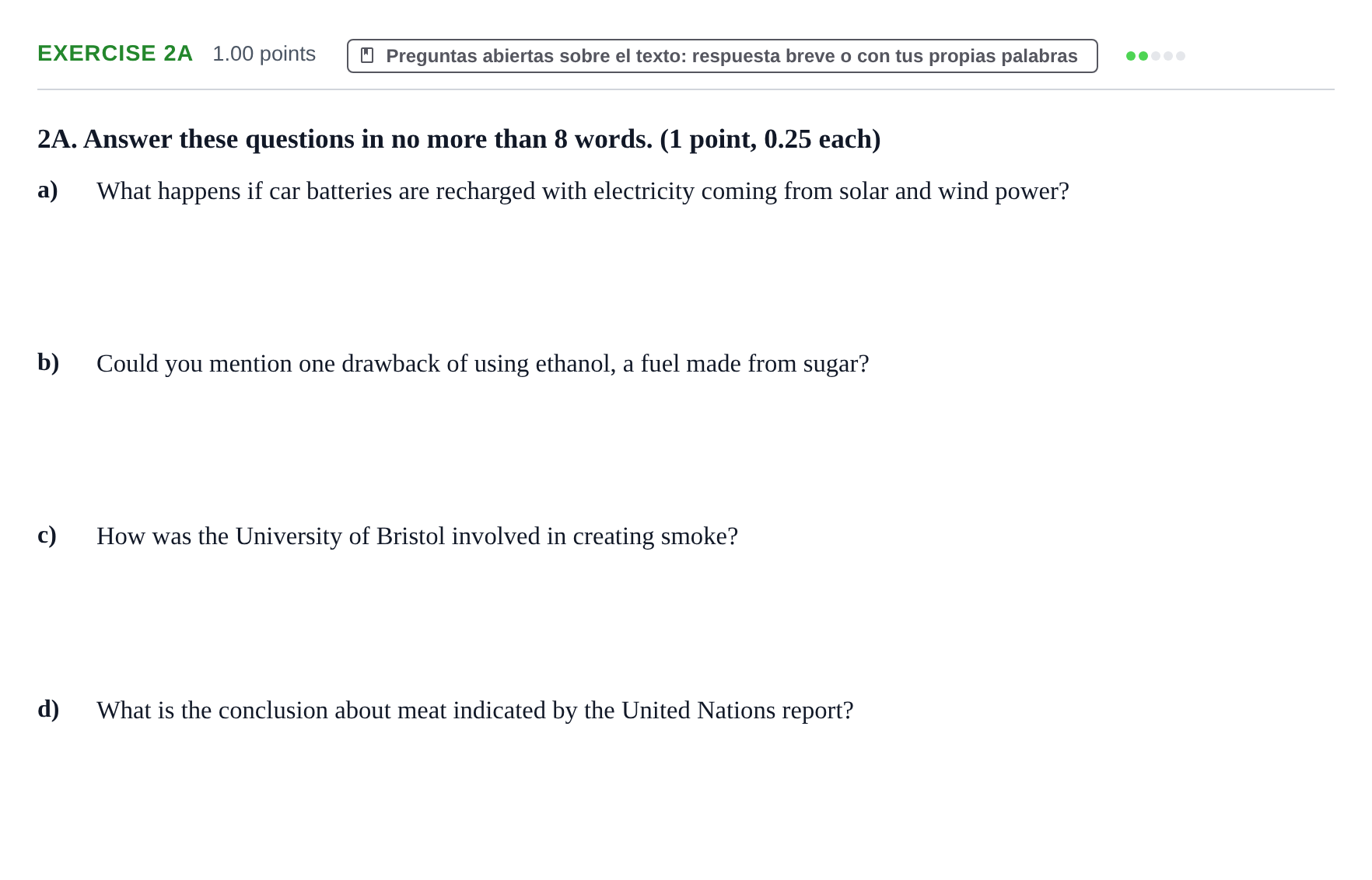Image resolution: width=1372 pixels, height=880 pixels.
Task: Select question b) about ethanol drawback
Action: click(x=482, y=364)
